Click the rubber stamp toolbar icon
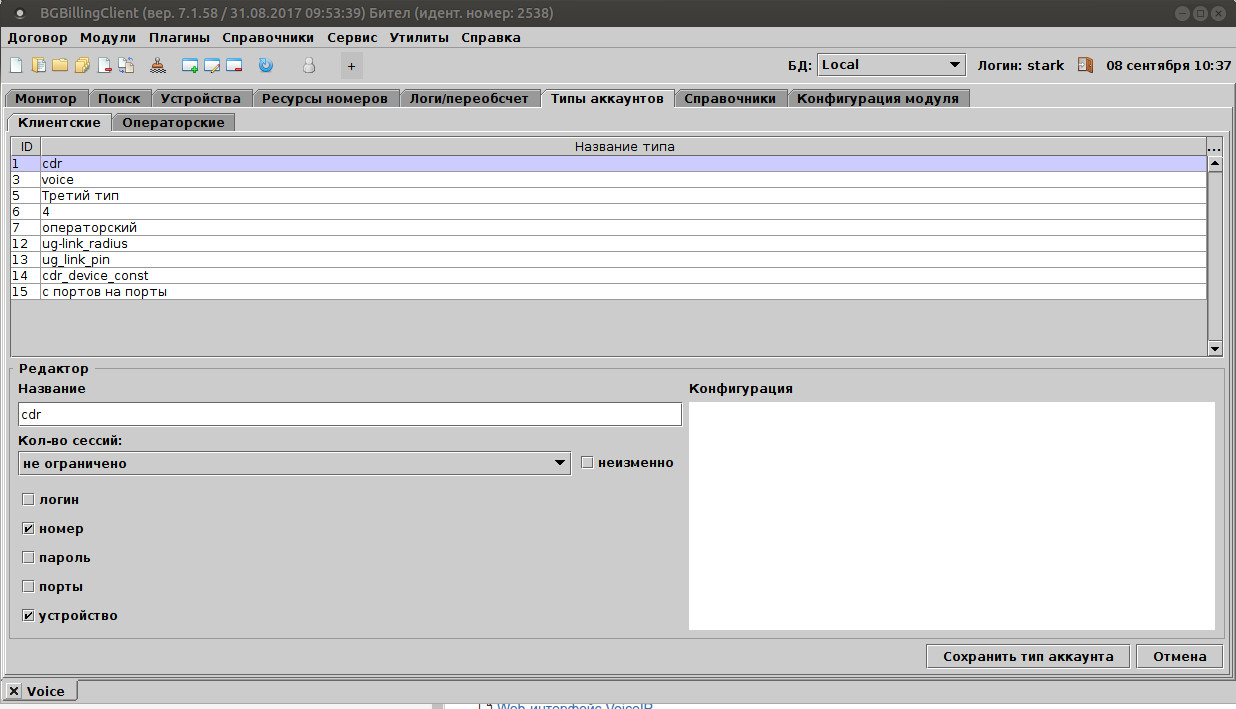Screen dimensions: 1236x709 [158, 66]
